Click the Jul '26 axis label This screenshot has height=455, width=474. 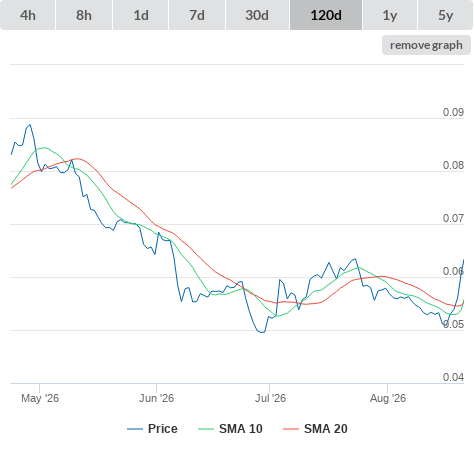coord(270,398)
